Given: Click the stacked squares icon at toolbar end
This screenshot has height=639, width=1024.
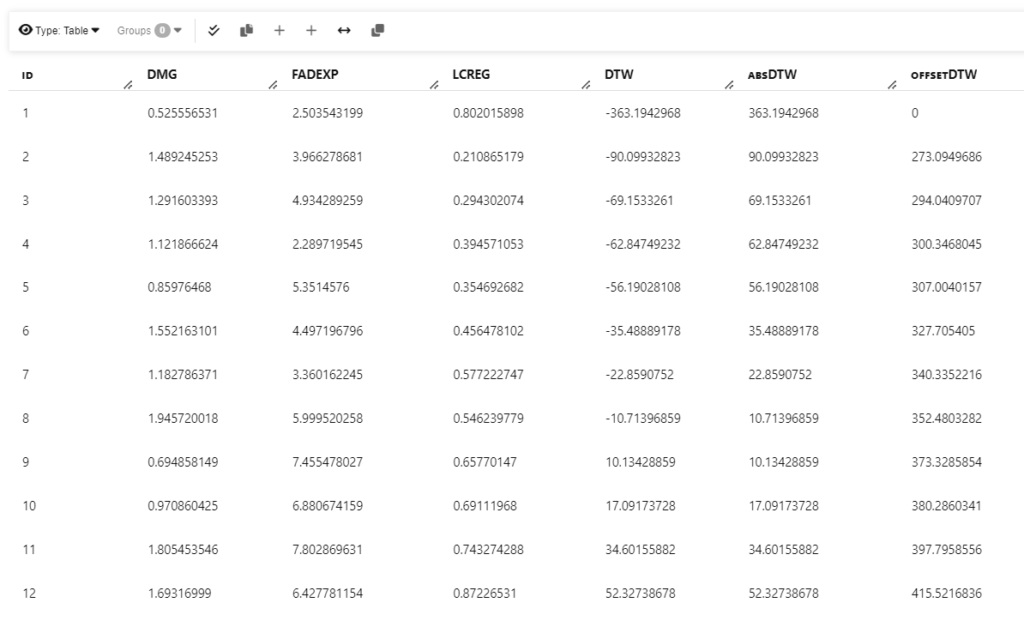Looking at the screenshot, I should click(x=377, y=31).
